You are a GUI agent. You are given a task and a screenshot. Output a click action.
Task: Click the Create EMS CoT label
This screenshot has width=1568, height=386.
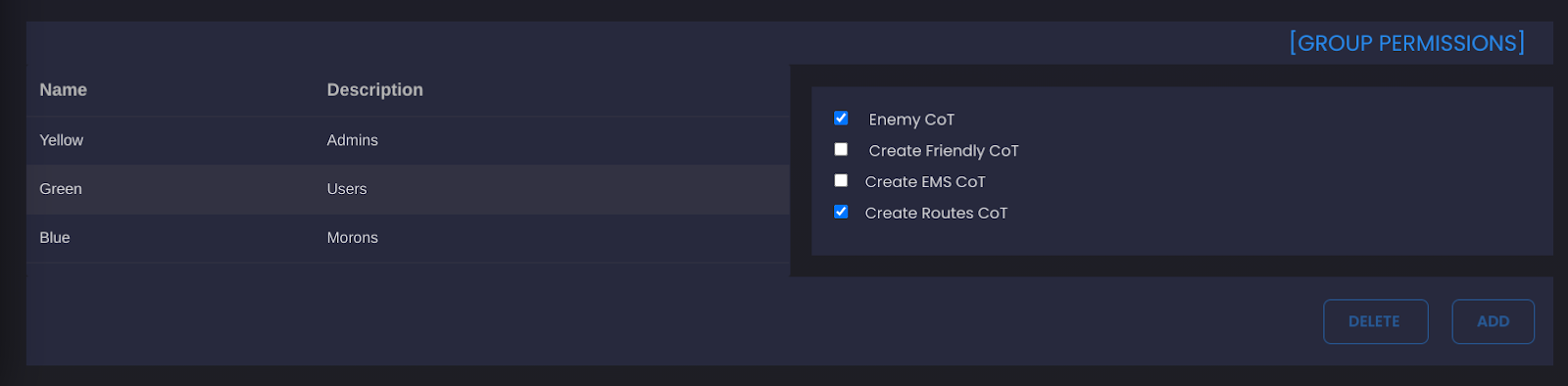click(925, 182)
